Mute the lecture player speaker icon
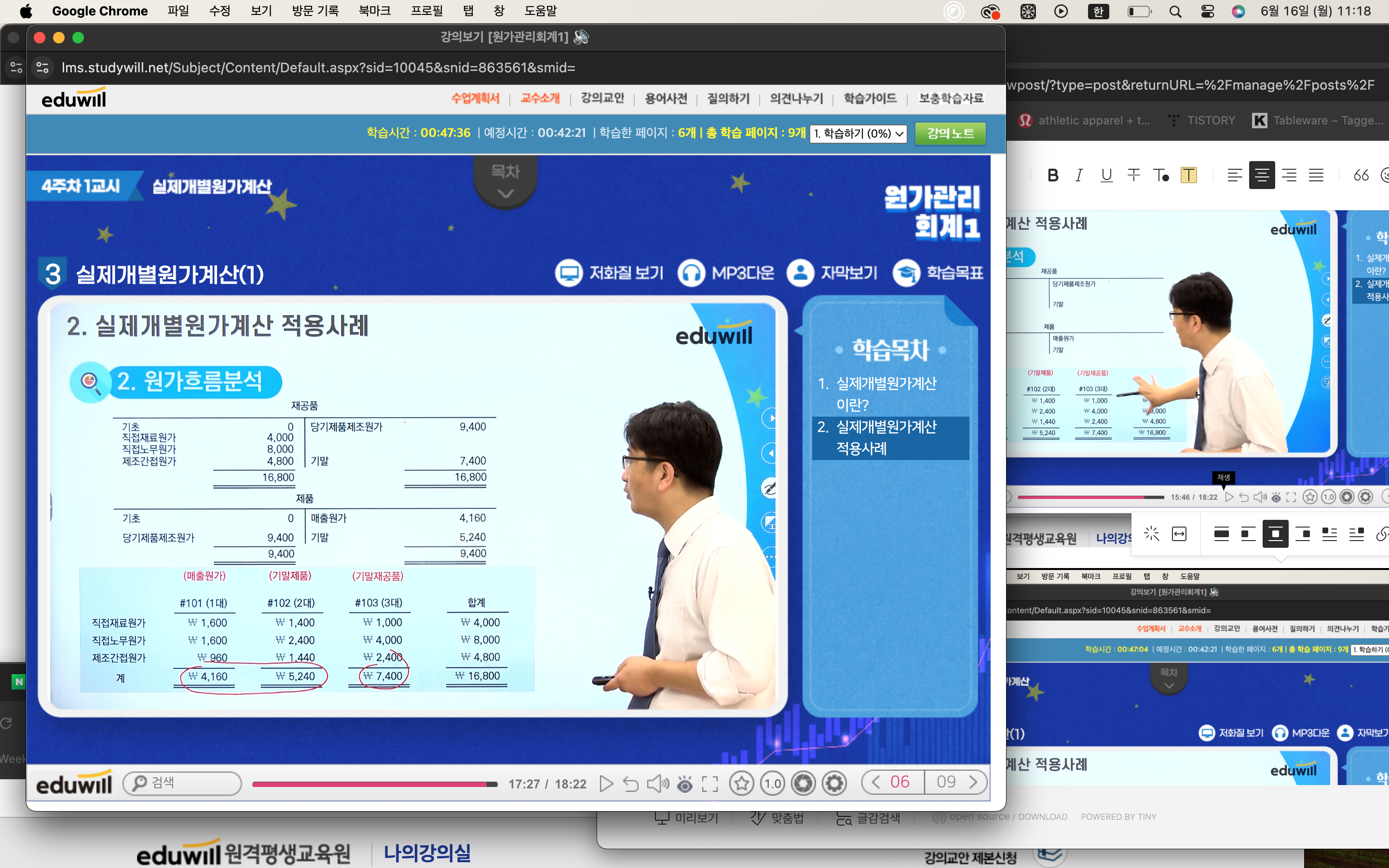 657,783
